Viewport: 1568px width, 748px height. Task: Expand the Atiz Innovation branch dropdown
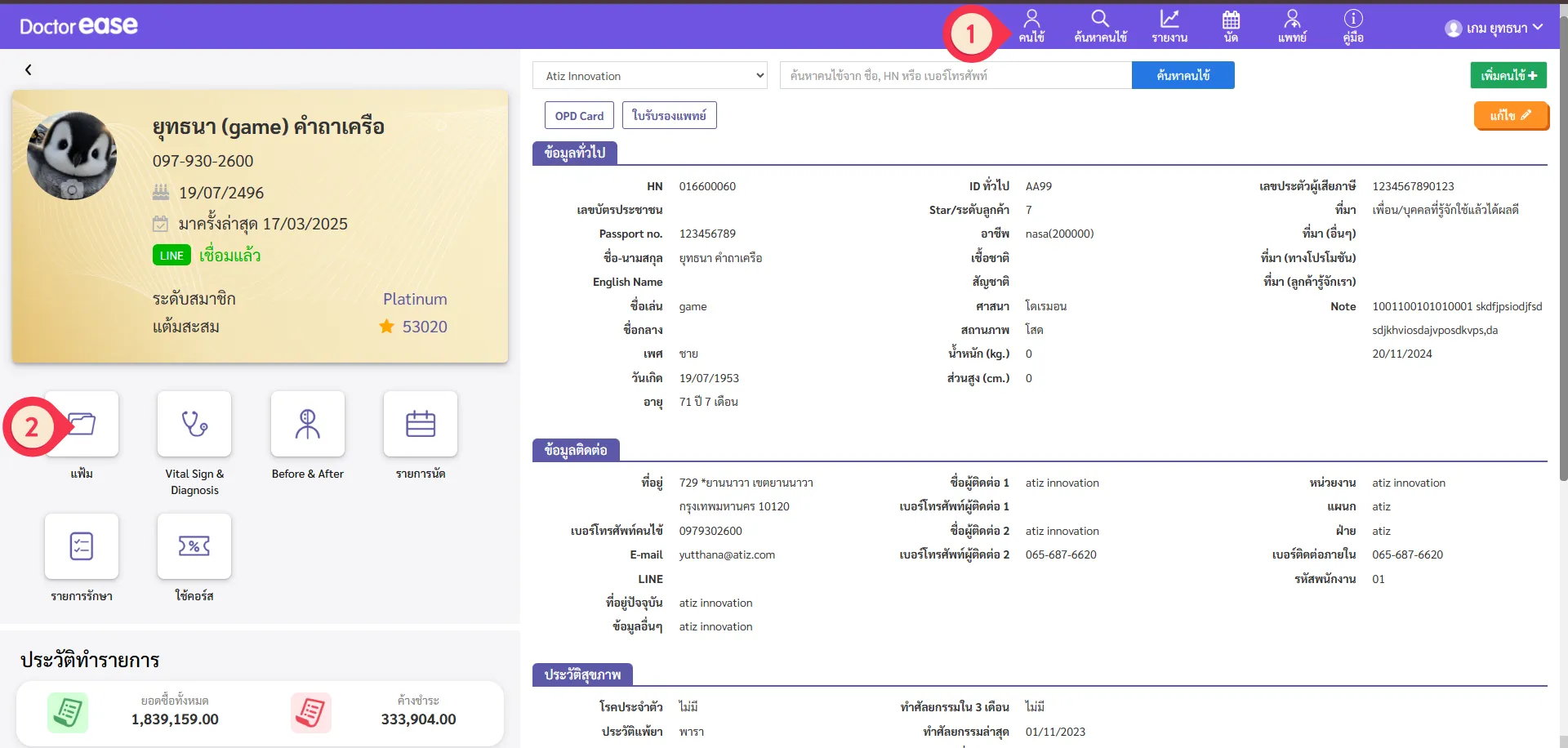point(650,76)
